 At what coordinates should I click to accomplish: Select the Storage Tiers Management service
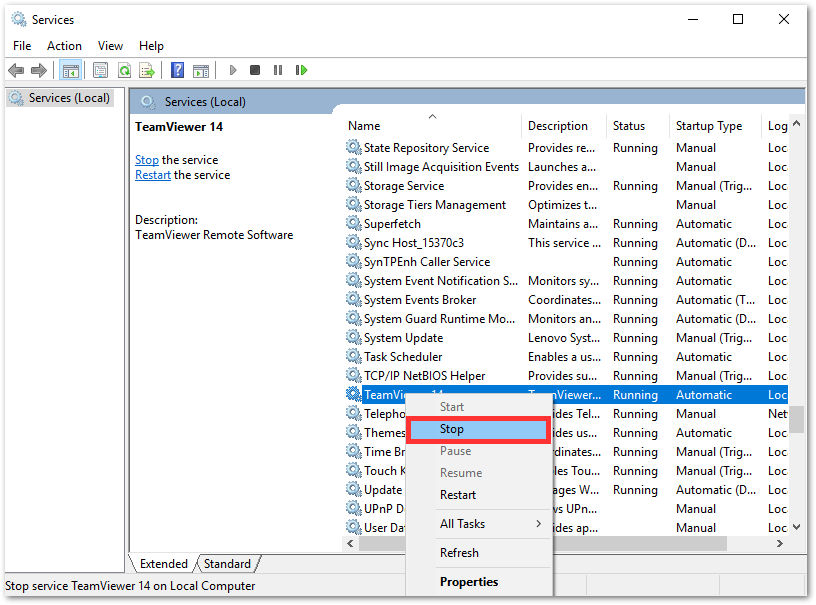(x=566, y=204)
